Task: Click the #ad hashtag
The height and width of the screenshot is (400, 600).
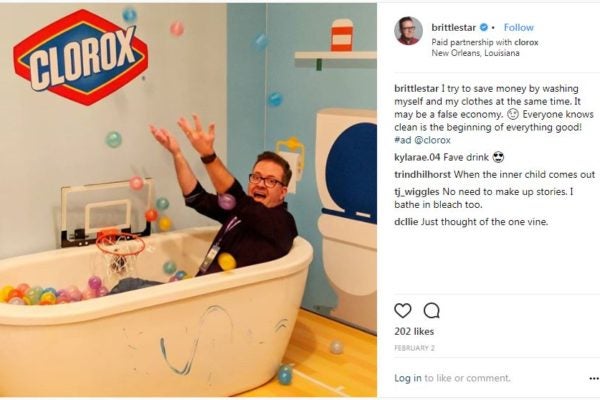Action: (x=403, y=140)
